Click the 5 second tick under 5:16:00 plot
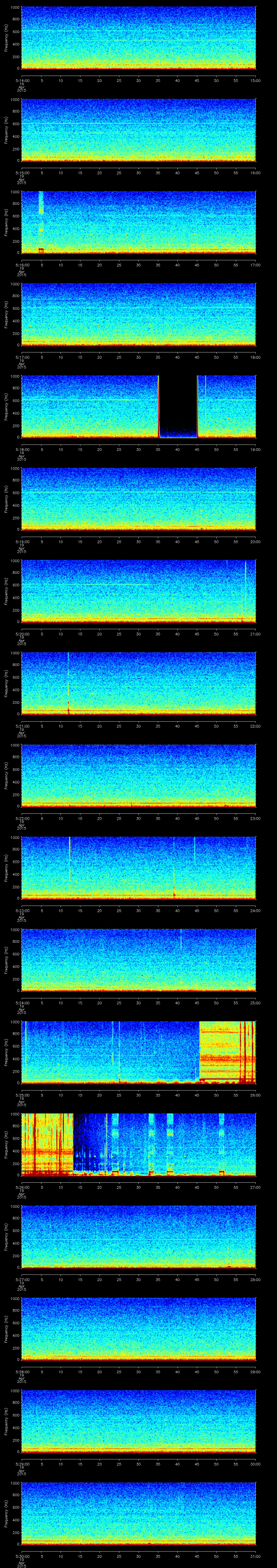This screenshot has height=1568, width=277. point(42,265)
